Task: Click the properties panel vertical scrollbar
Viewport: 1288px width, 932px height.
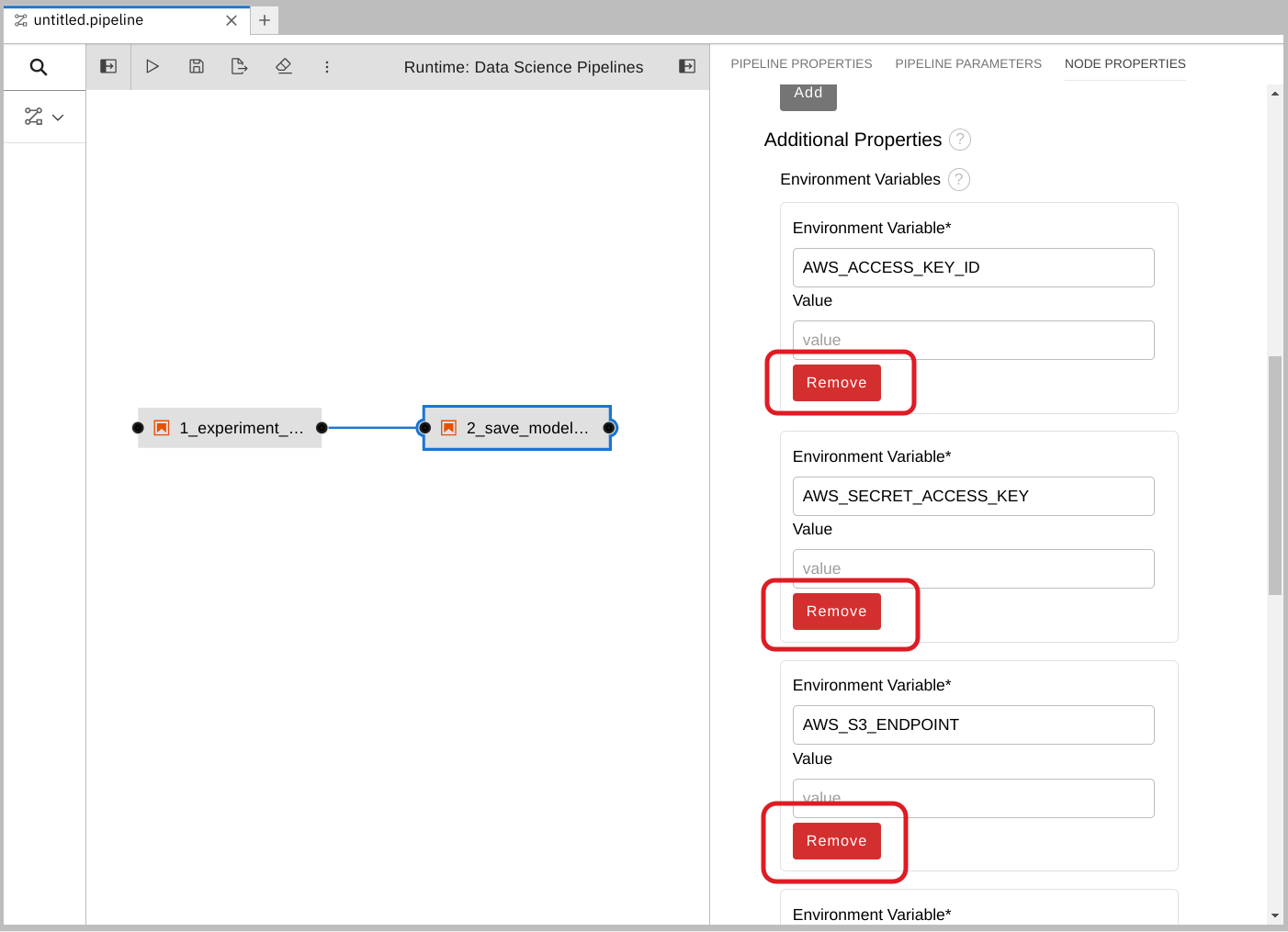Action: tap(1275, 475)
